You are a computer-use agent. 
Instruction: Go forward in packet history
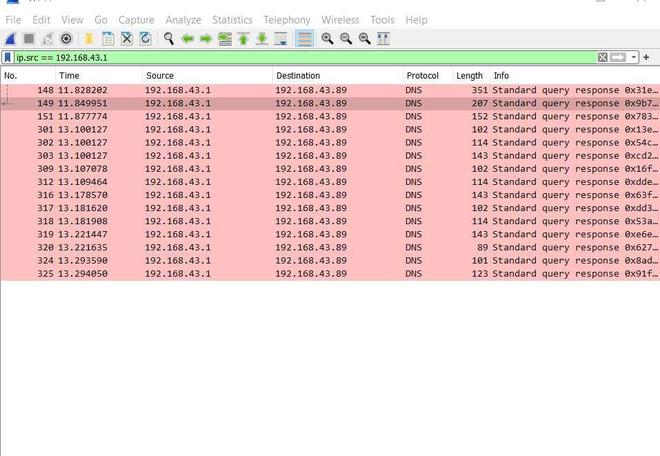click(x=206, y=39)
